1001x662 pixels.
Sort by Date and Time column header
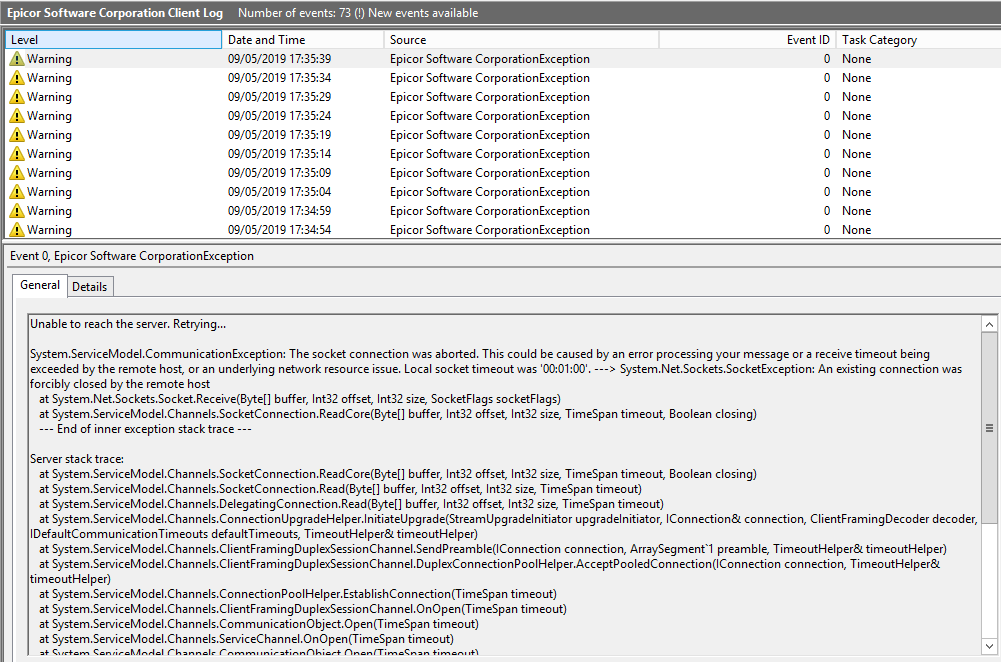tap(303, 40)
